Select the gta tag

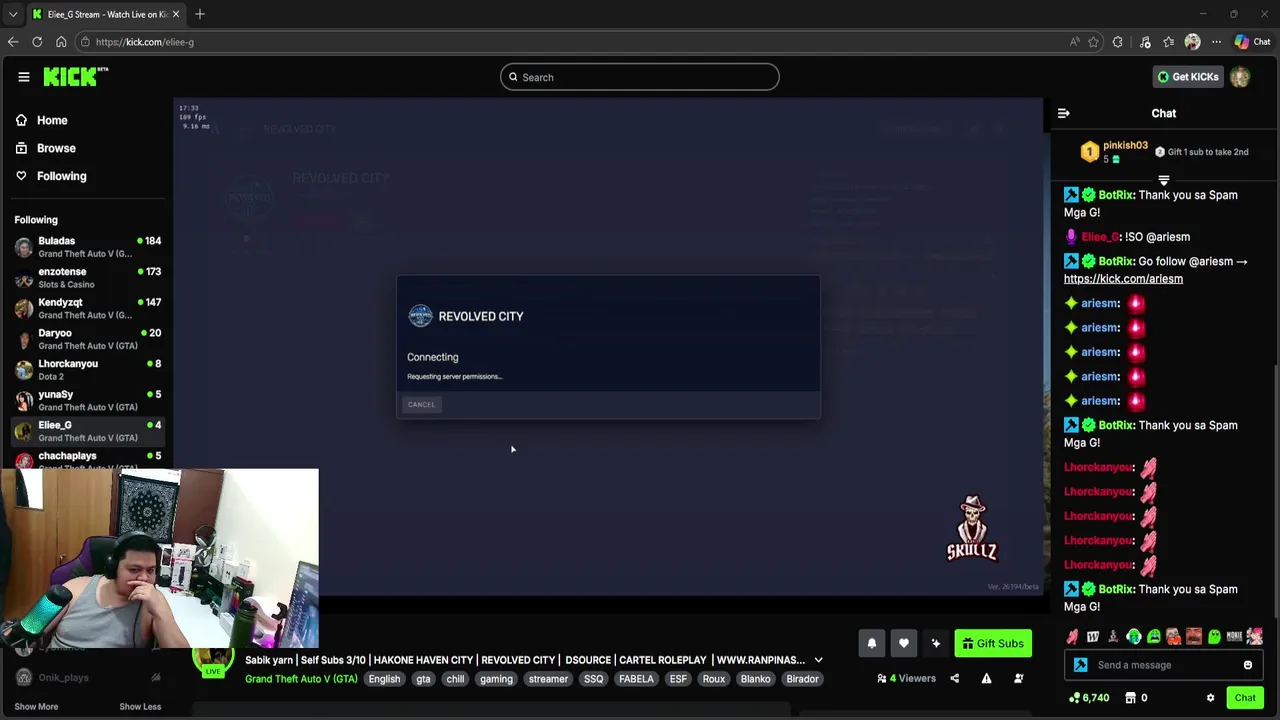[x=423, y=679]
